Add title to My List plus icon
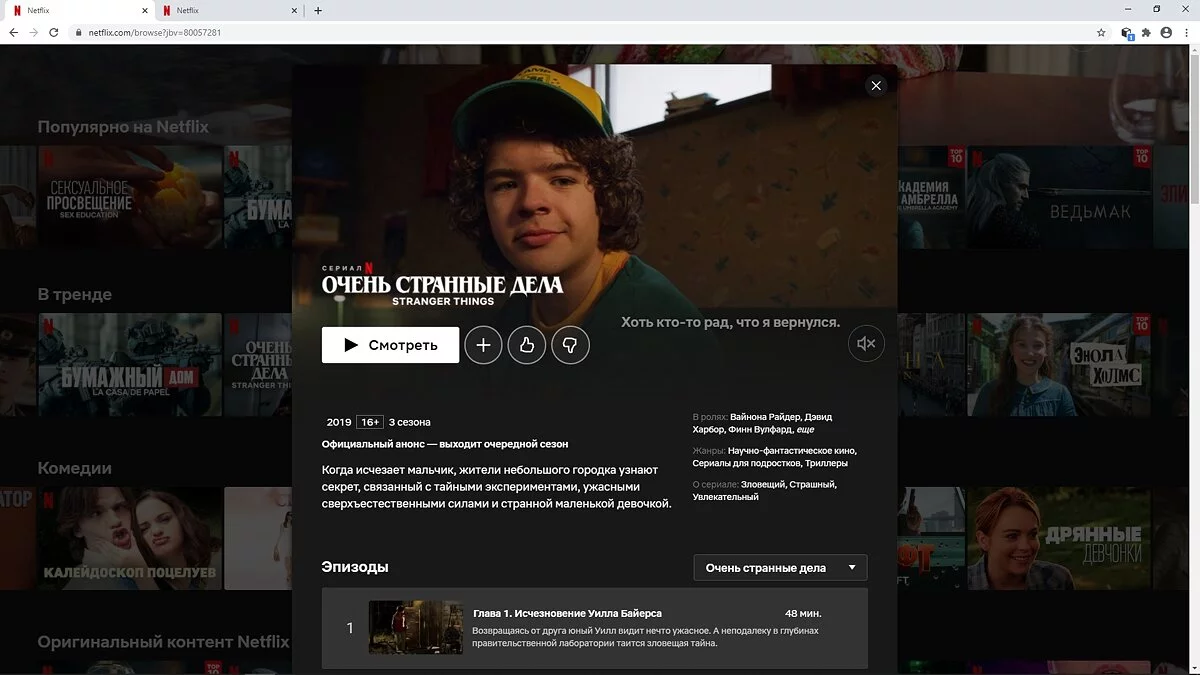 point(483,345)
